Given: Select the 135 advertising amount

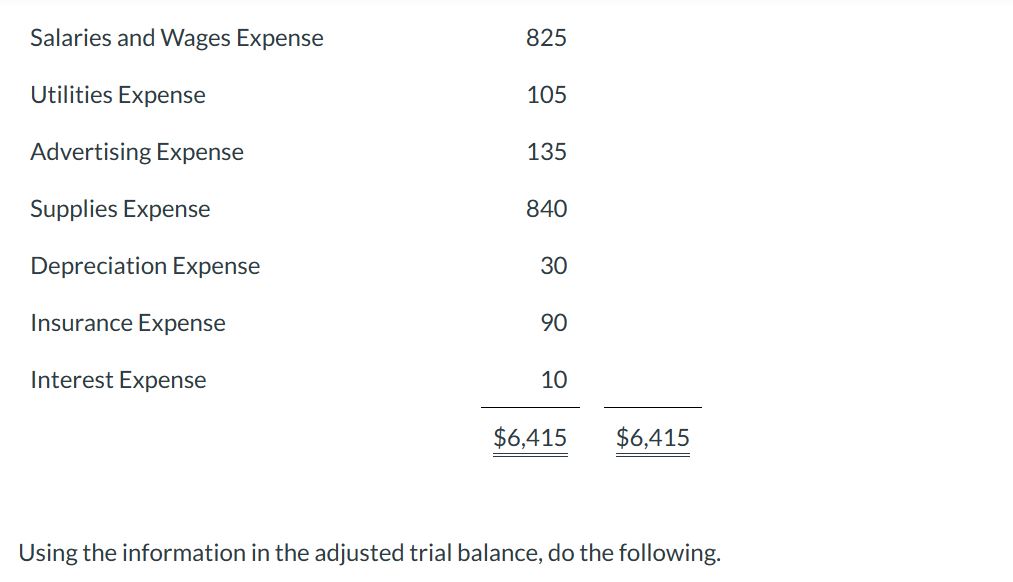Looking at the screenshot, I should tap(546, 152).
